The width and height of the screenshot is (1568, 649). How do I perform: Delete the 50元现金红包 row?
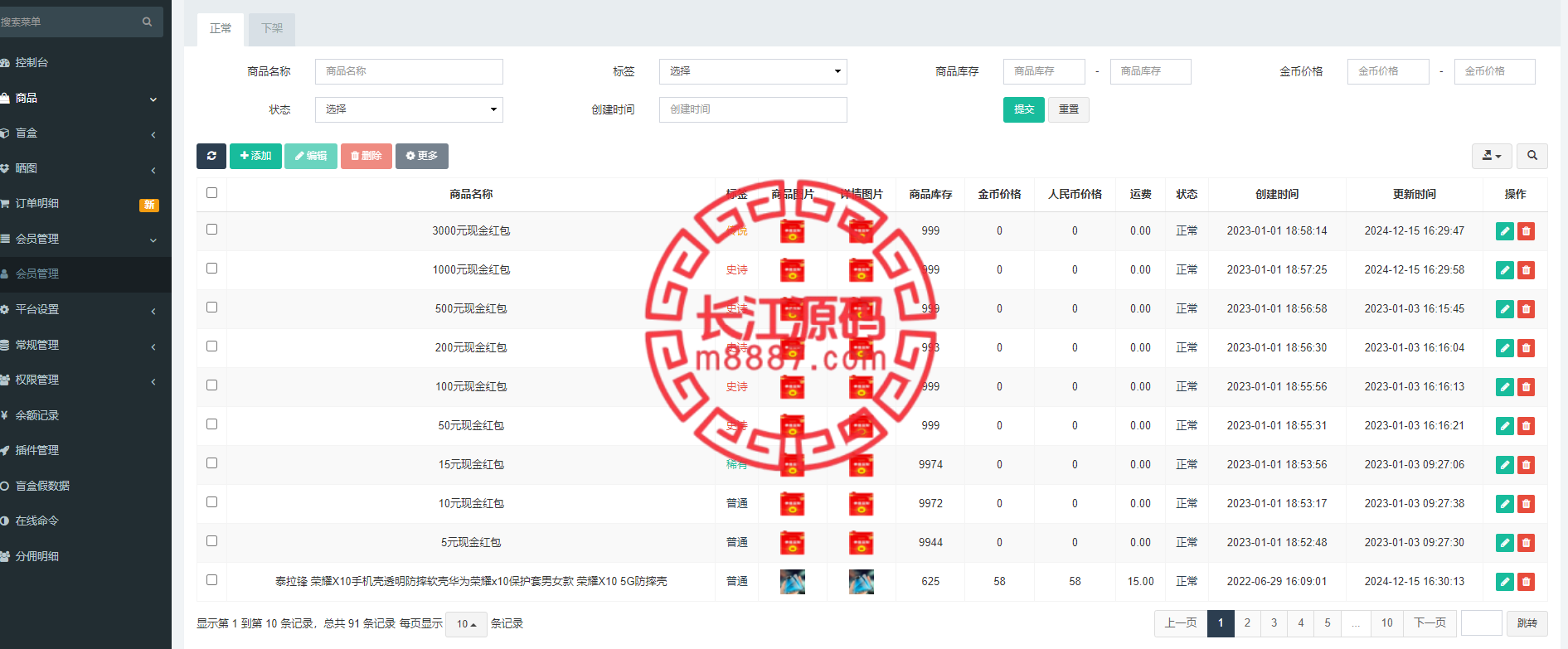click(1526, 426)
